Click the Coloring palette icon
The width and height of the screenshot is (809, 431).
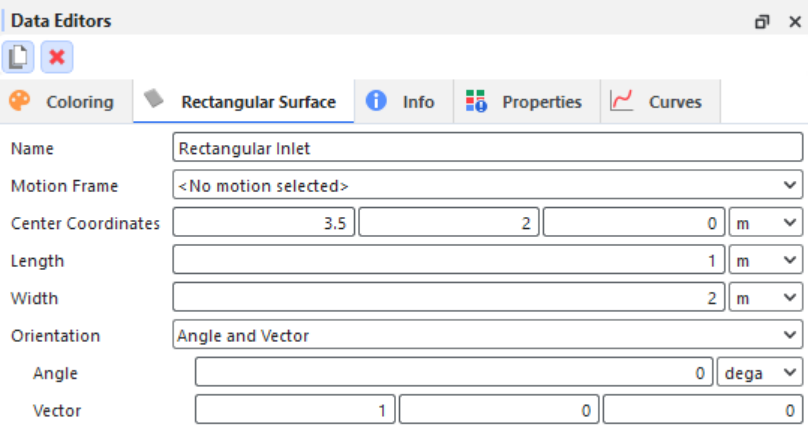click(21, 101)
